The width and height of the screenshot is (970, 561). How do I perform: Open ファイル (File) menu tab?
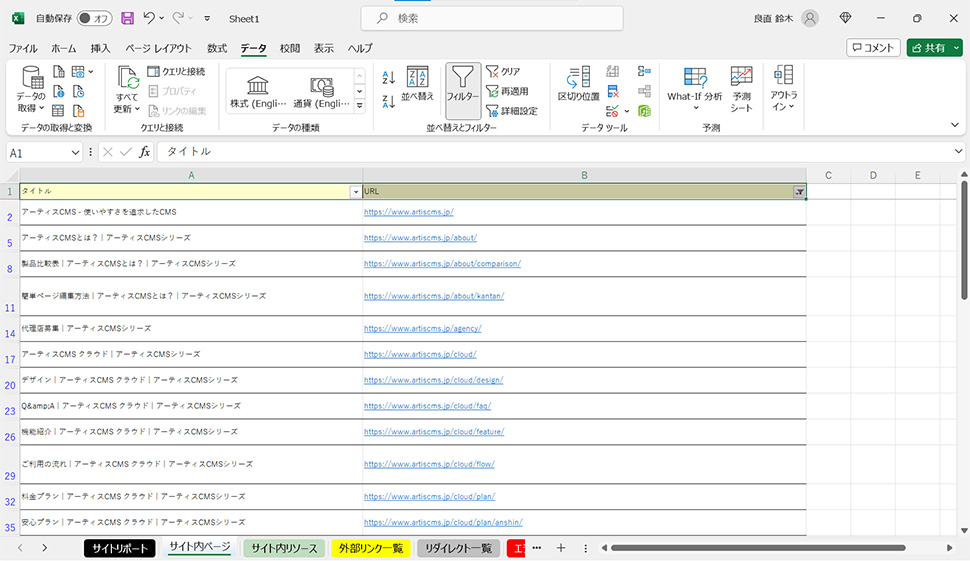[x=23, y=48]
